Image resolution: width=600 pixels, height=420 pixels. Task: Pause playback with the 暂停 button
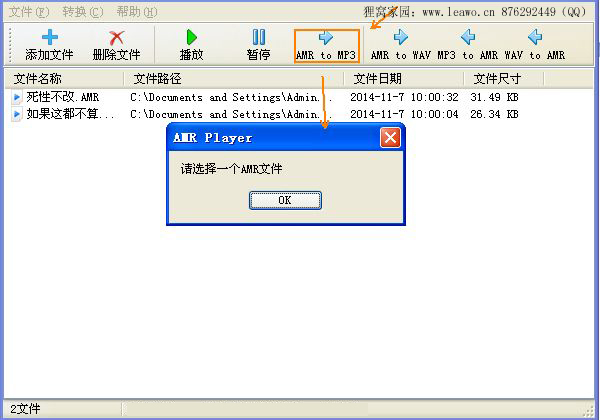[x=259, y=45]
